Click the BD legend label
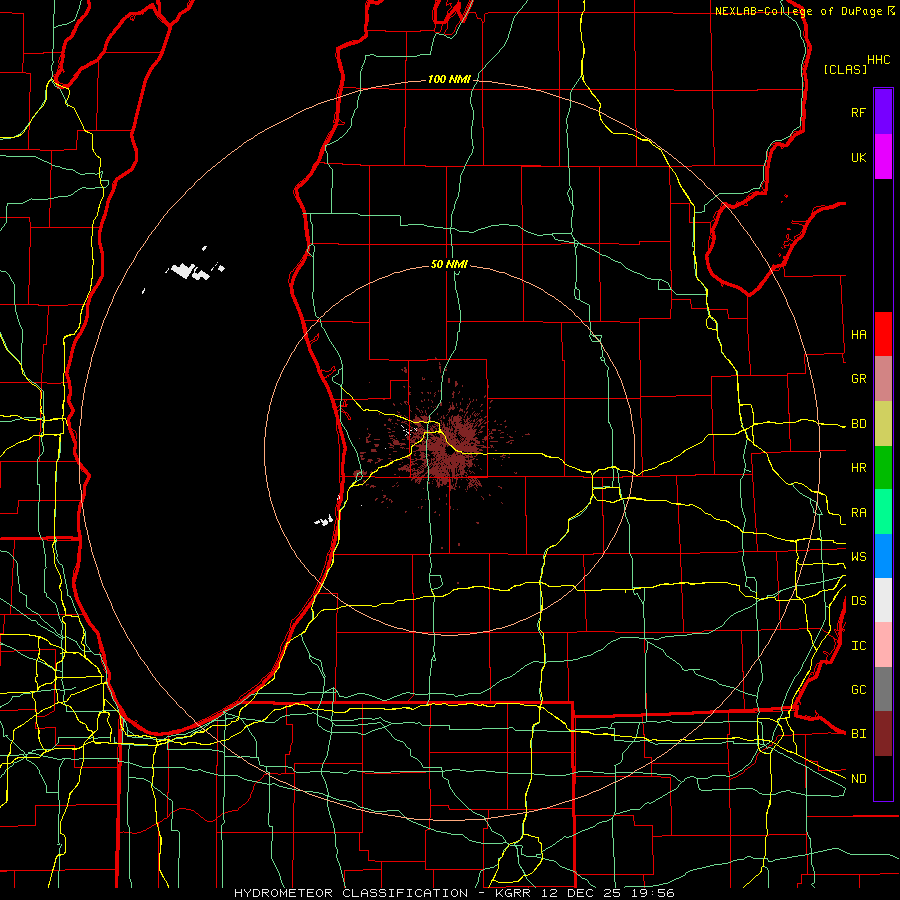 coord(858,424)
